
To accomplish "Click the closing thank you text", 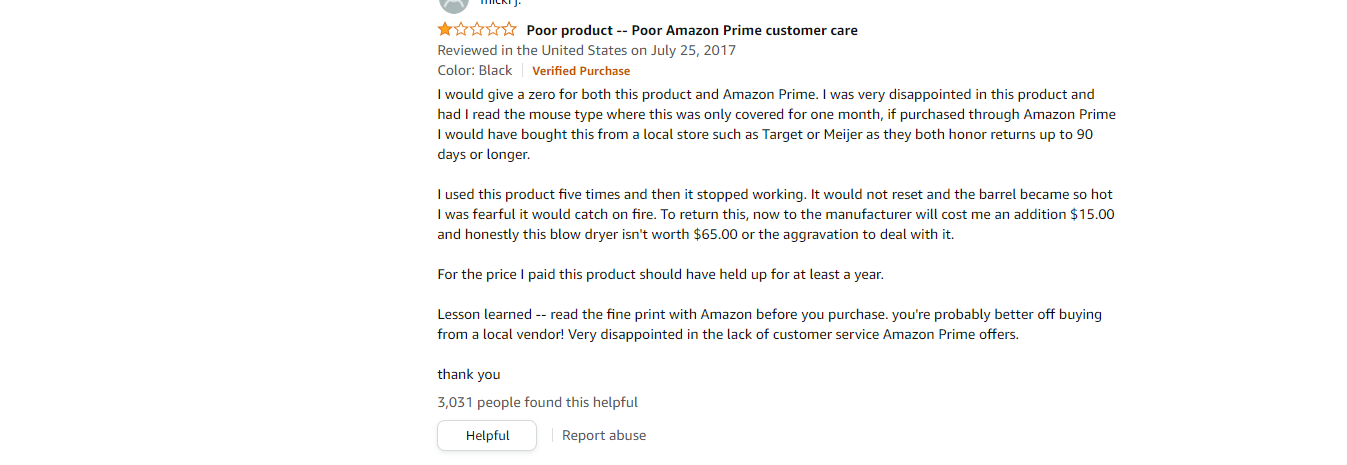I will [468, 374].
